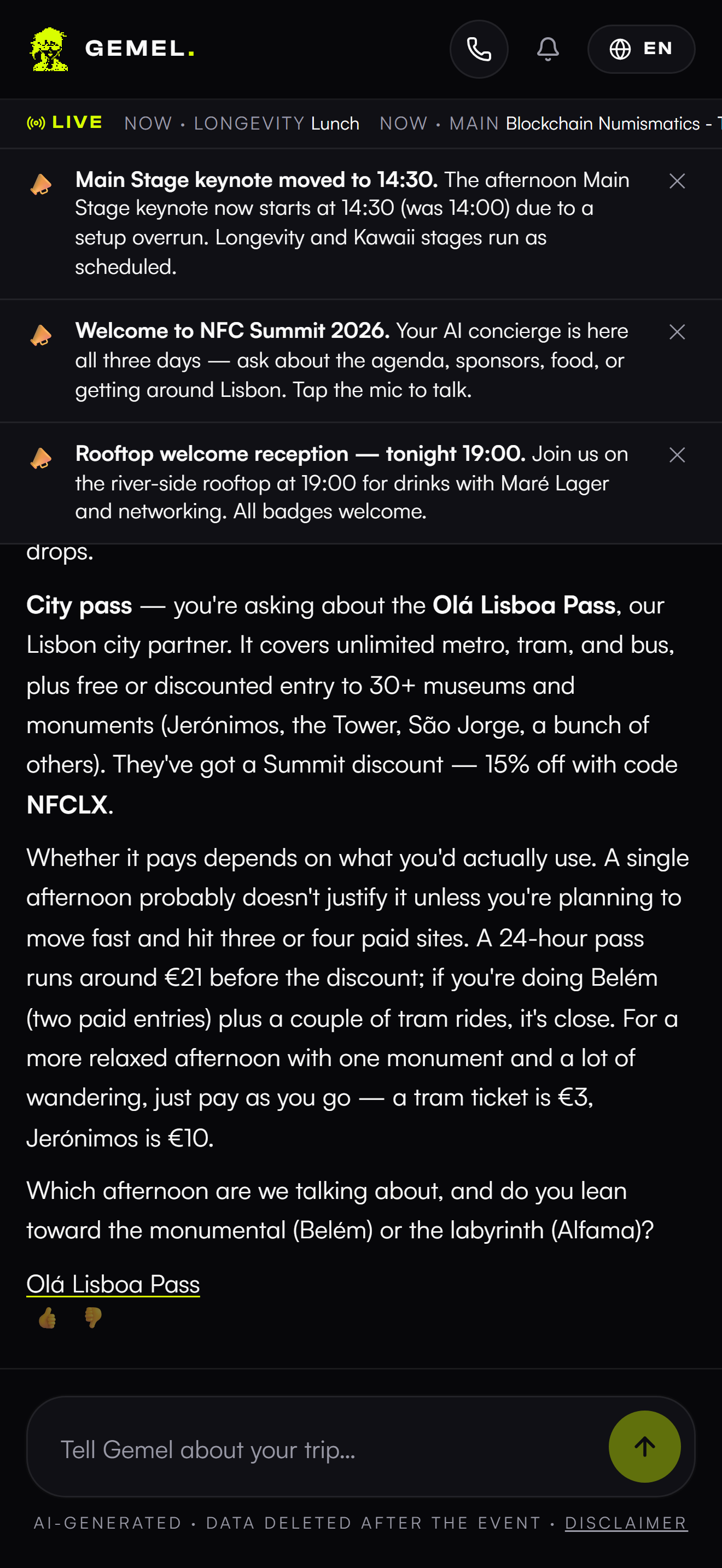Open the Longevity Lunch live ticker item

pos(242,124)
